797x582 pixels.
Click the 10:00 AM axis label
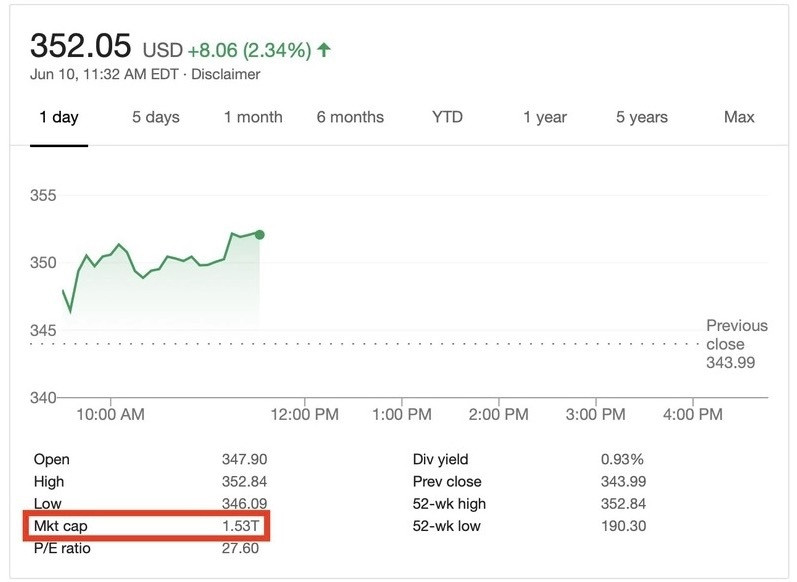(x=110, y=413)
